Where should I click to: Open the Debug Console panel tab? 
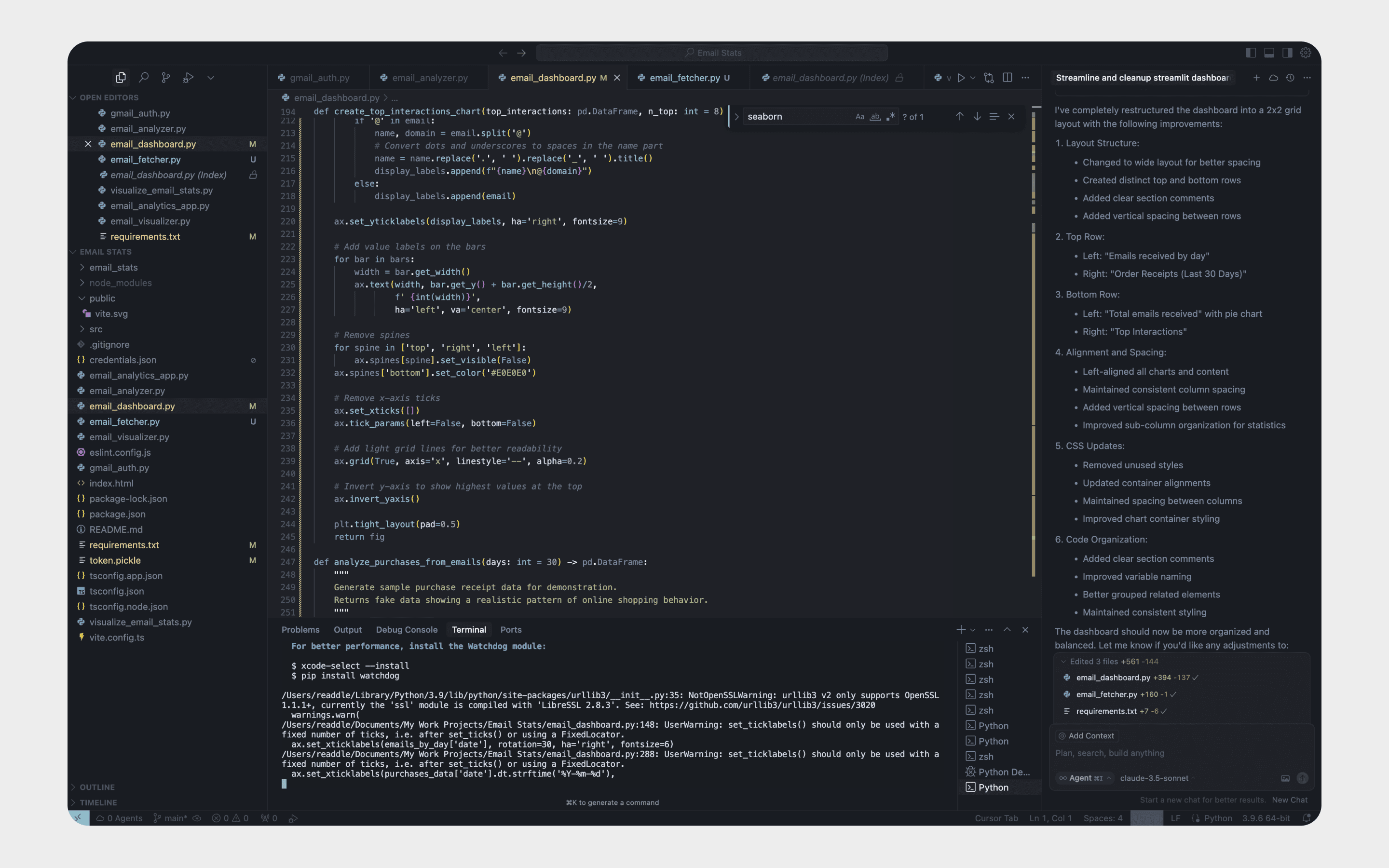tap(407, 630)
